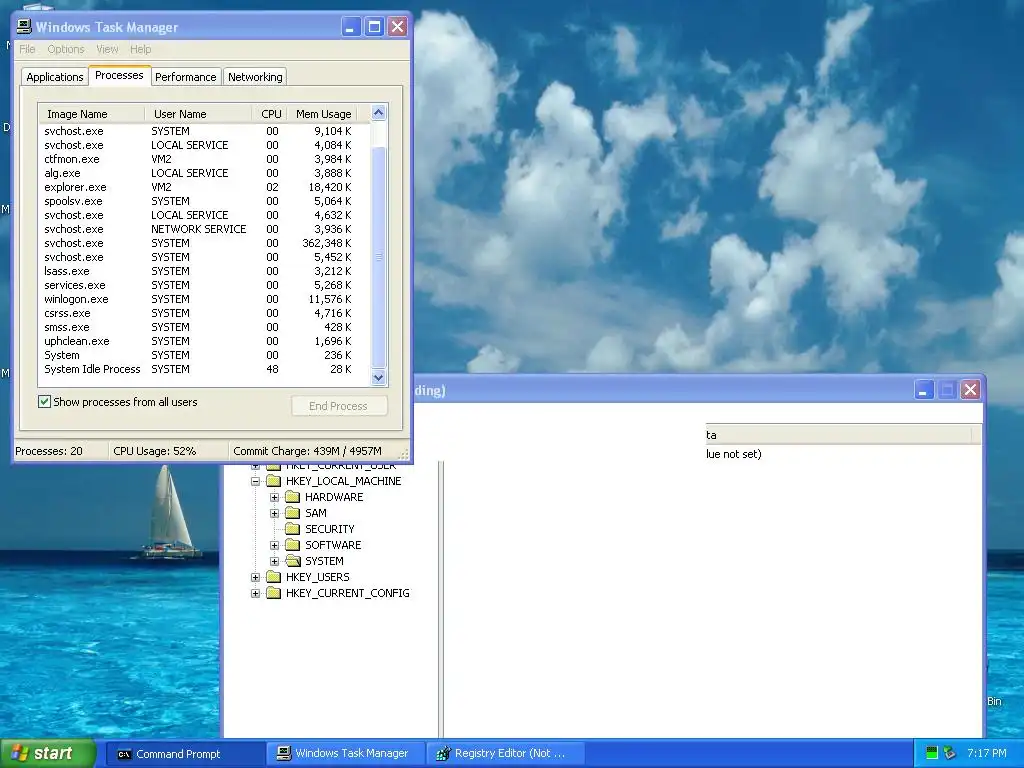Switch to the Performance tab
Screen dimensions: 1024x768
185,77
